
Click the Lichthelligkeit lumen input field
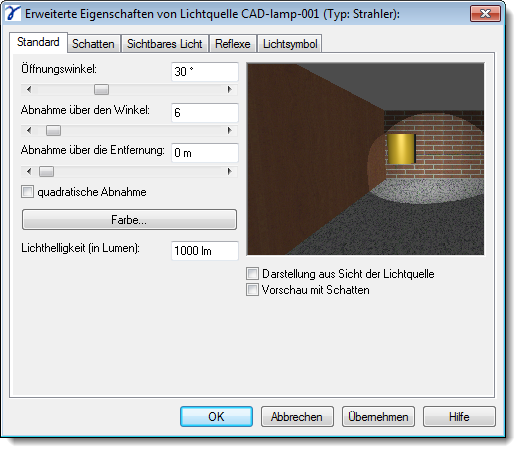pyautogui.click(x=205, y=251)
